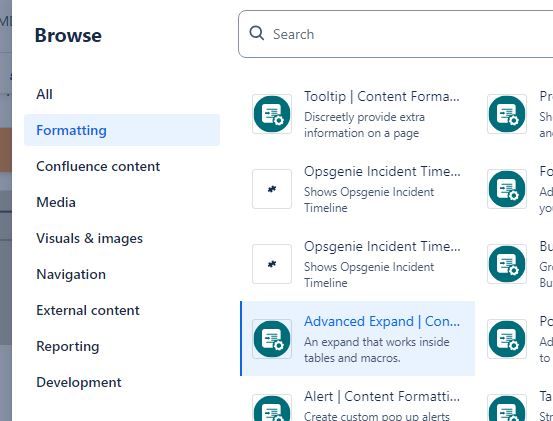553x421 pixels.
Task: Open the Development category
Action: (79, 383)
